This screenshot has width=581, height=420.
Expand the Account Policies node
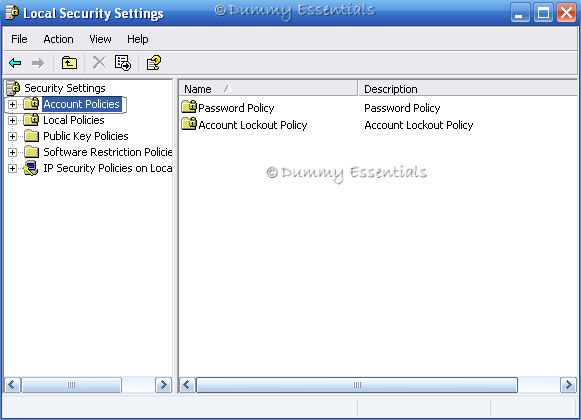click(12, 105)
